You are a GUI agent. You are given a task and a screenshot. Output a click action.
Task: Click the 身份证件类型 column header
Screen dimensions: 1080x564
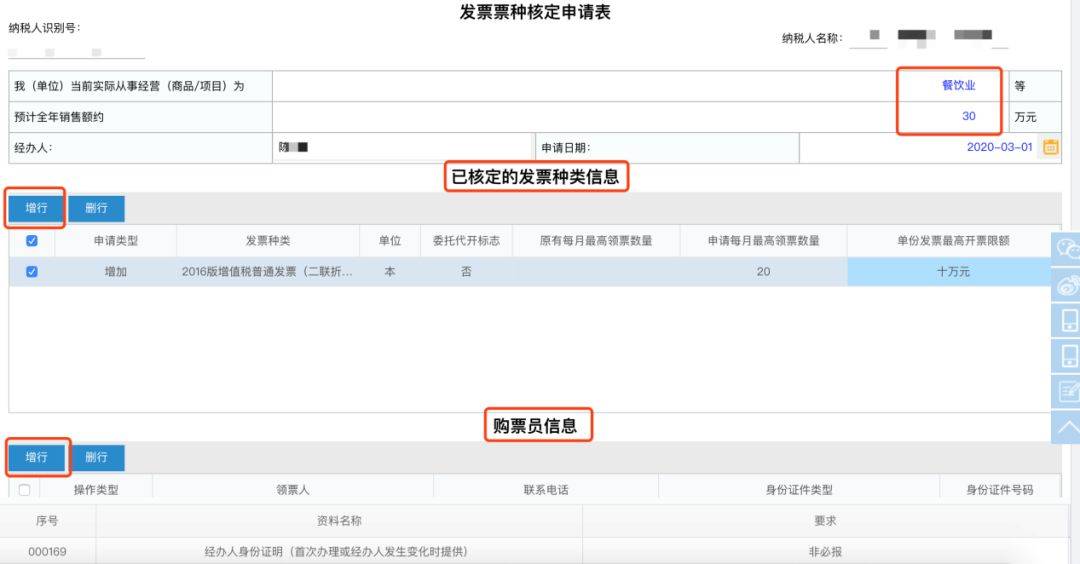(x=799, y=490)
